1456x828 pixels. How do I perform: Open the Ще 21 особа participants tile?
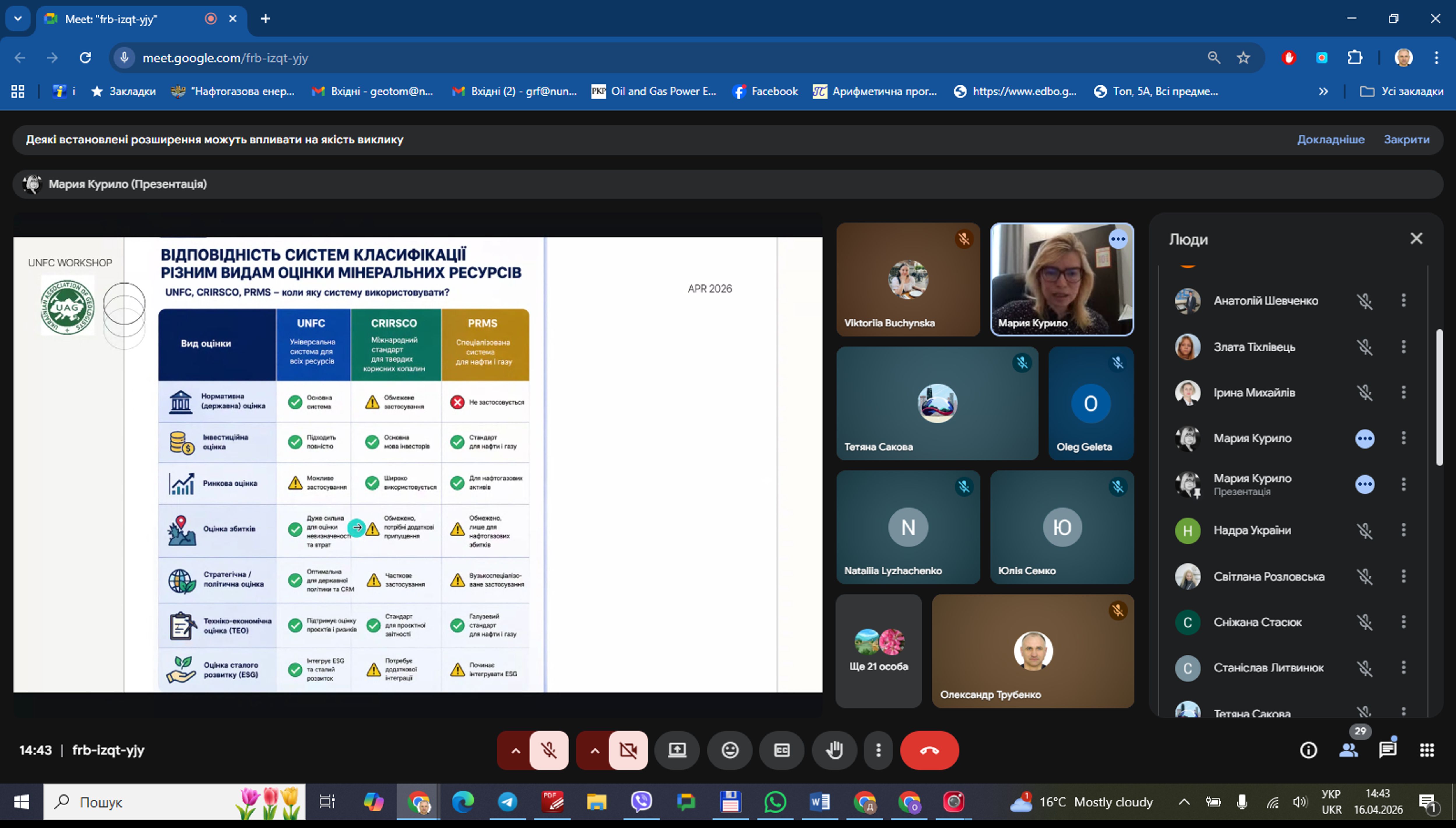point(878,651)
